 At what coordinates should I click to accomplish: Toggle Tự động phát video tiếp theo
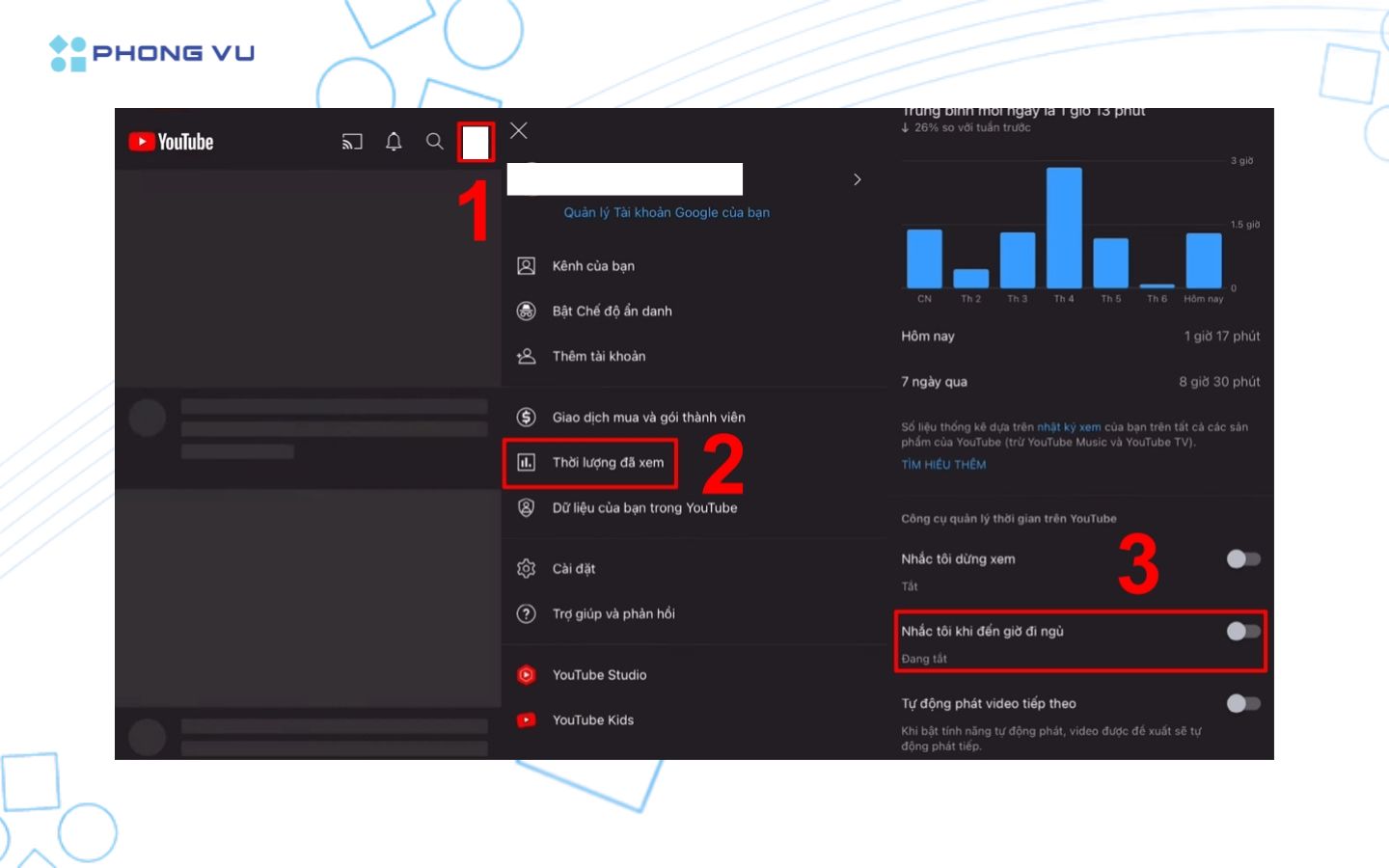[x=1242, y=704]
